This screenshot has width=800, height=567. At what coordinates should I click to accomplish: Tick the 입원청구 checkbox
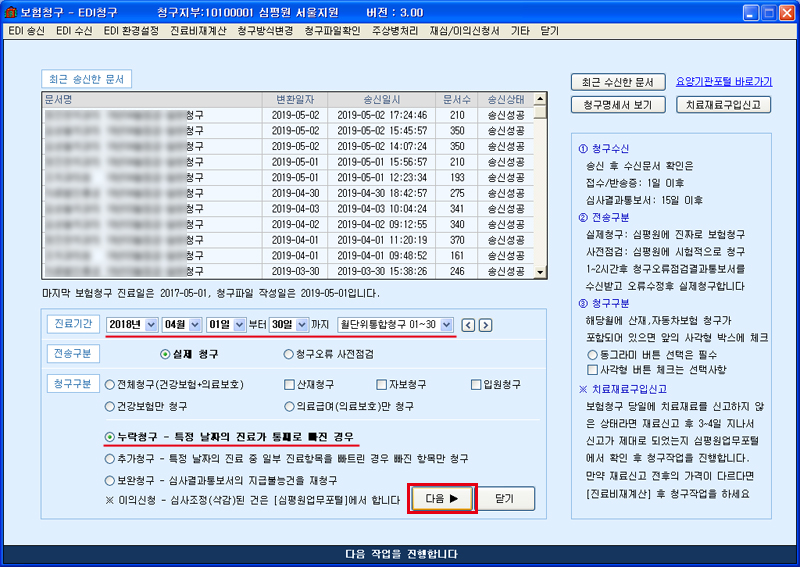[x=477, y=384]
